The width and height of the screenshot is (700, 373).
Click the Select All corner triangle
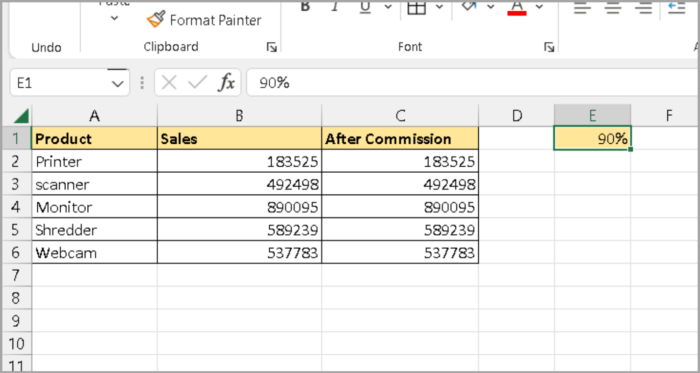[x=21, y=116]
